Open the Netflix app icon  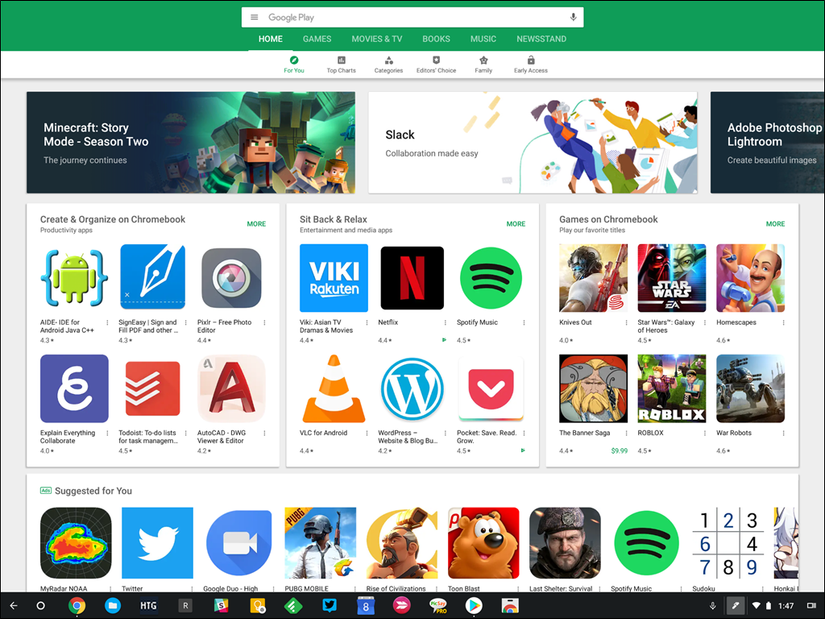click(412, 278)
